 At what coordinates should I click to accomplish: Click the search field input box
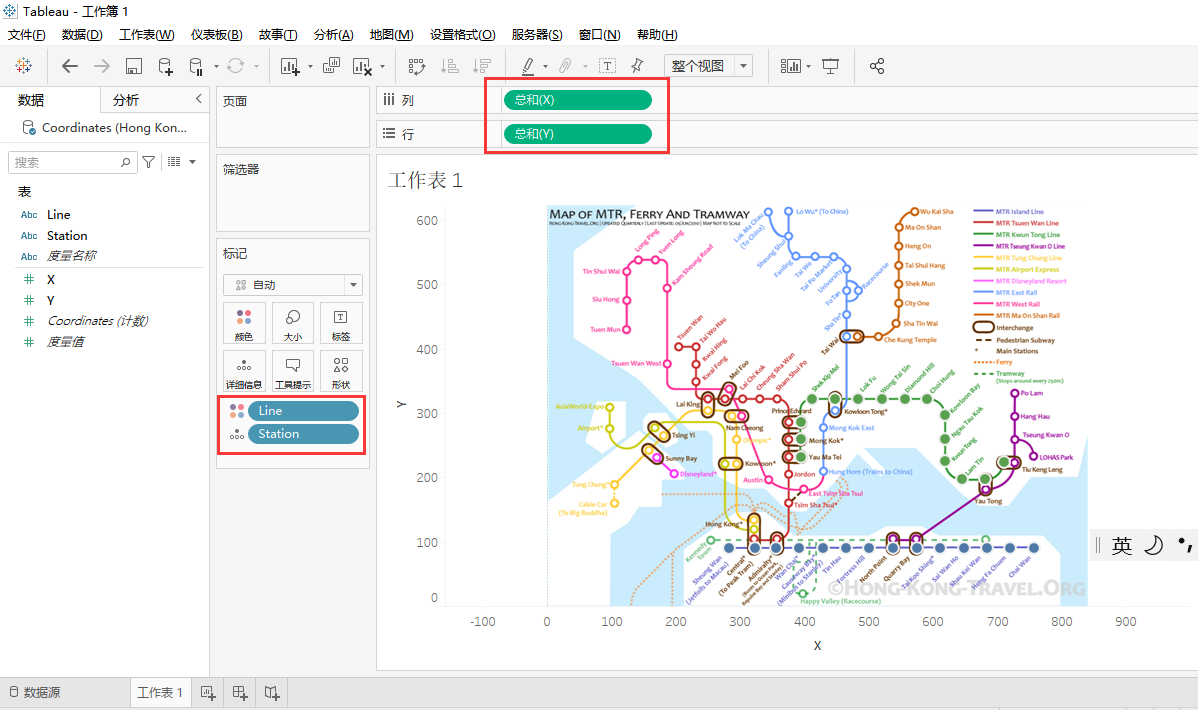pyautogui.click(x=73, y=162)
